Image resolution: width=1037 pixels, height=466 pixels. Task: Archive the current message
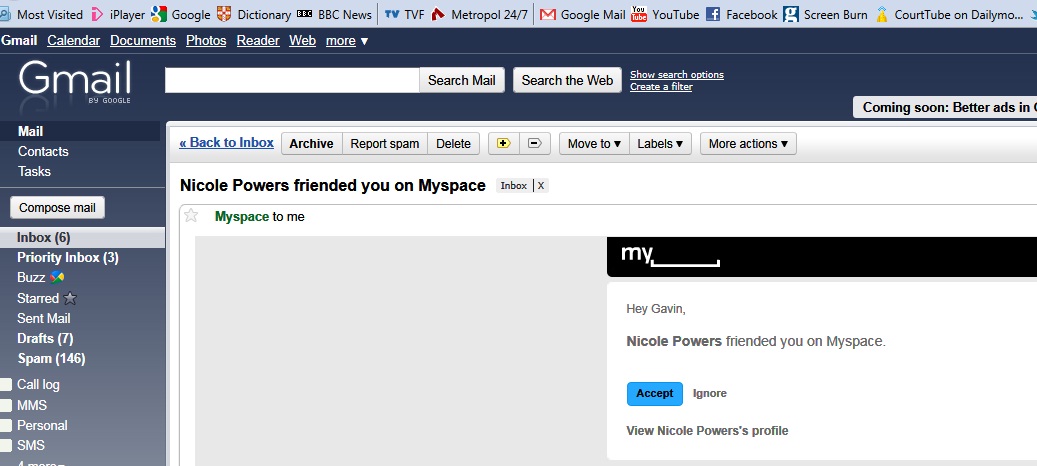tap(311, 143)
